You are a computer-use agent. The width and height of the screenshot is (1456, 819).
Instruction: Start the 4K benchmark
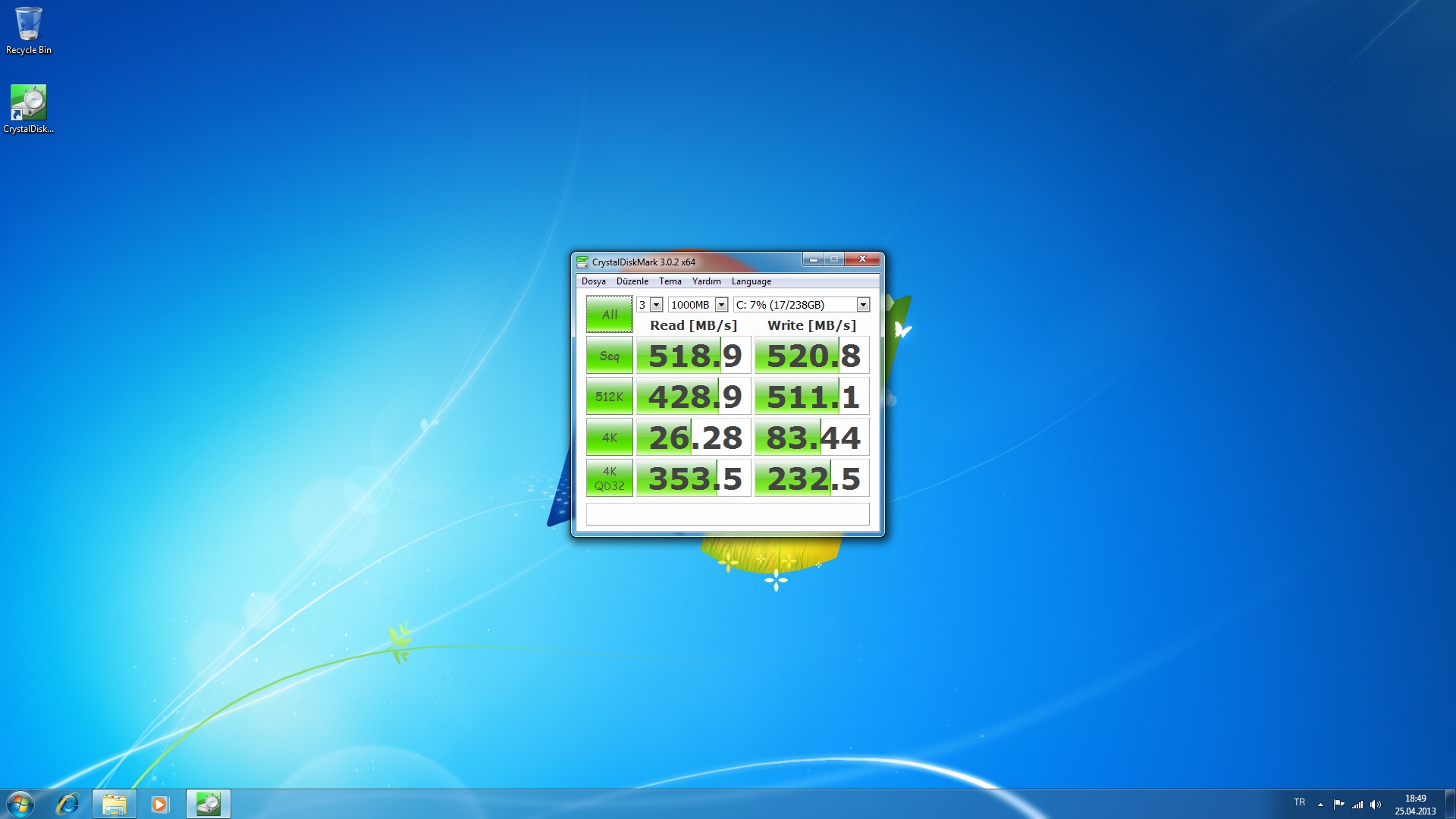(609, 437)
